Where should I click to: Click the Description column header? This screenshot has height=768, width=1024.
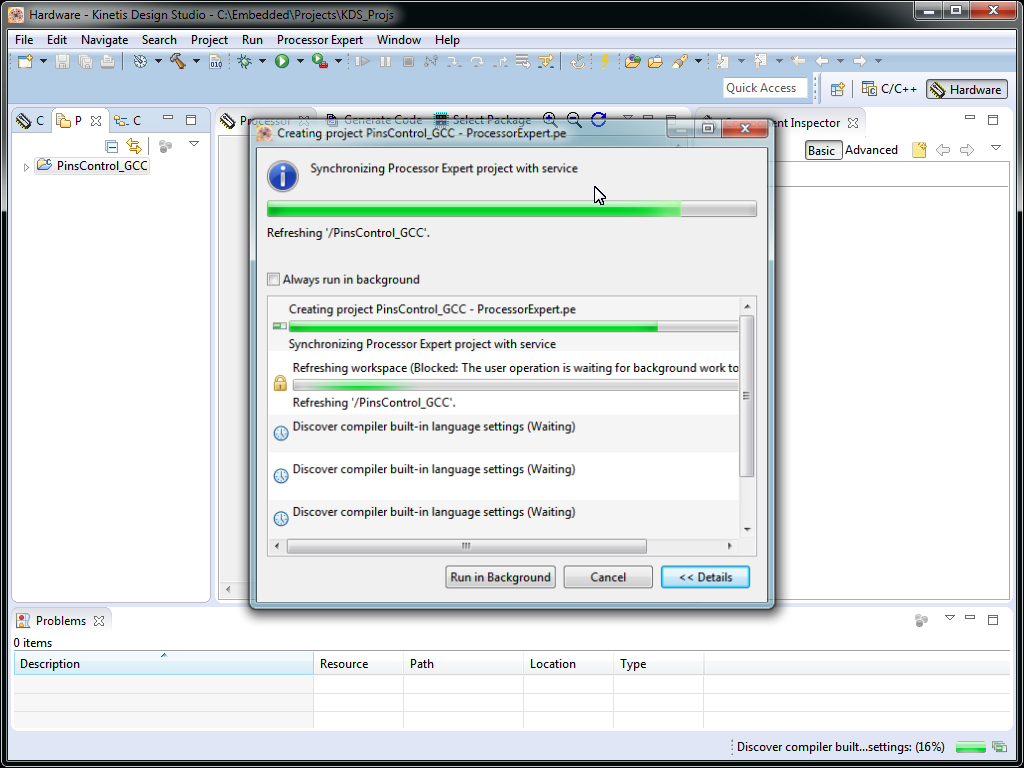[163, 664]
